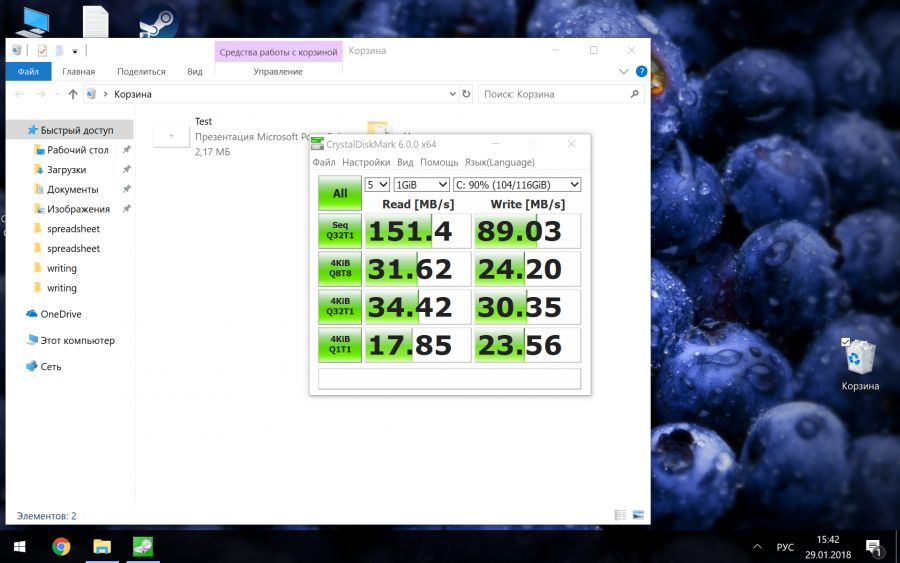
Task: Run the Seq Q32T1 benchmark test
Action: click(x=340, y=232)
